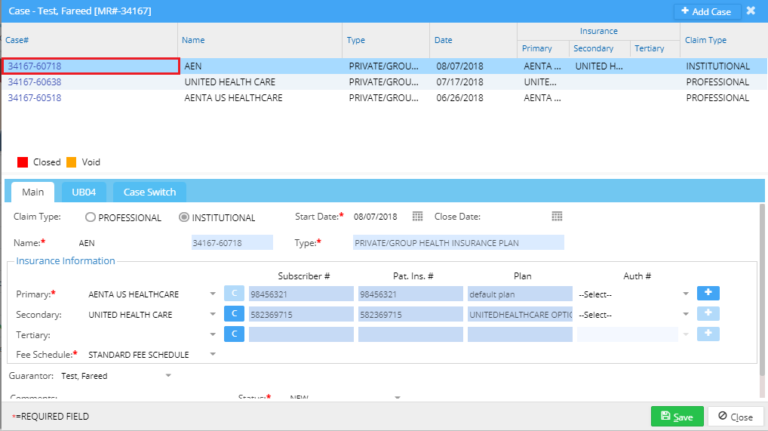This screenshot has width=768, height=431.
Task: Open case link 34167-60518
Action: click(34, 97)
